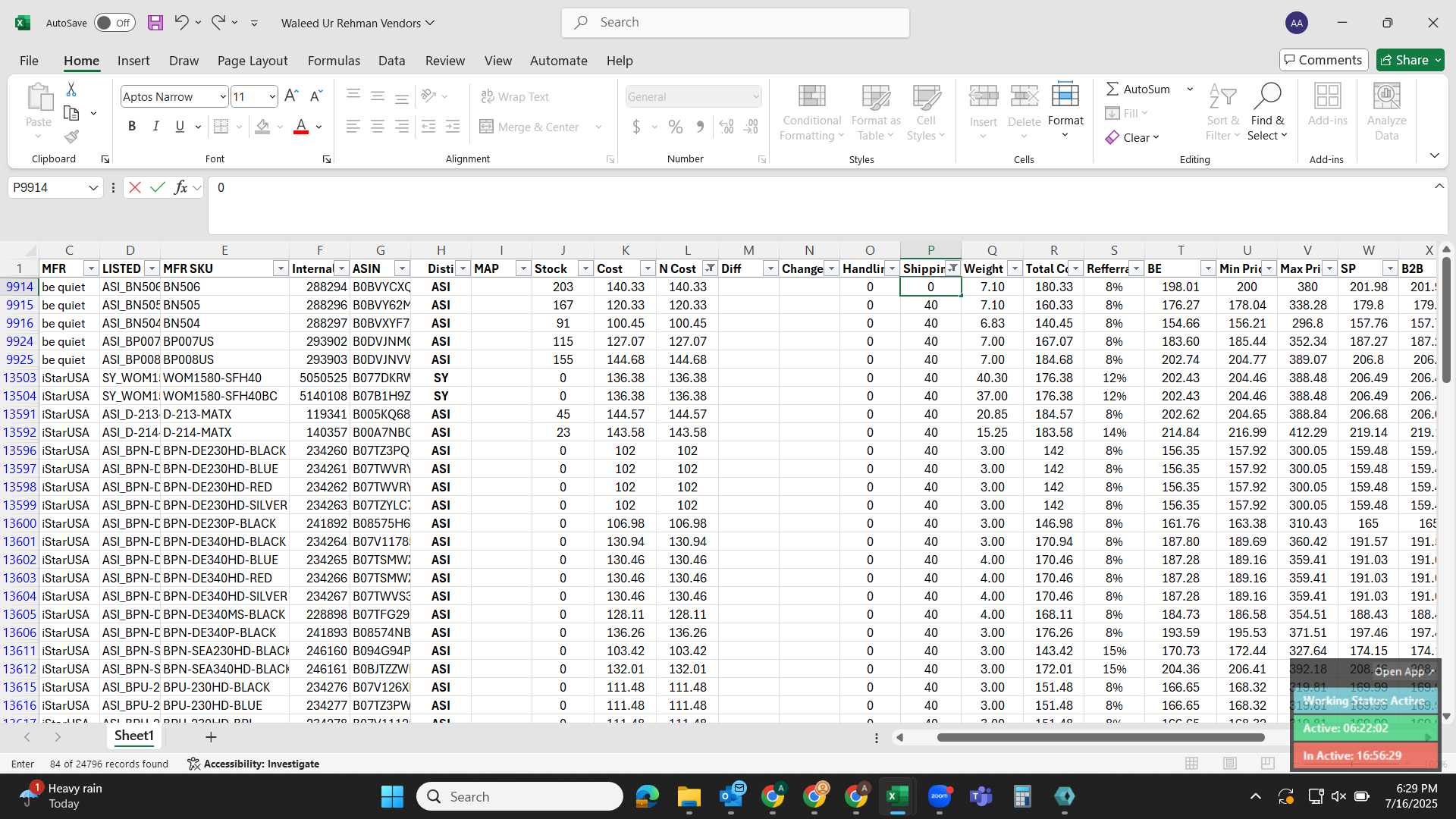
Task: Align text to center horizontally
Action: (377, 127)
